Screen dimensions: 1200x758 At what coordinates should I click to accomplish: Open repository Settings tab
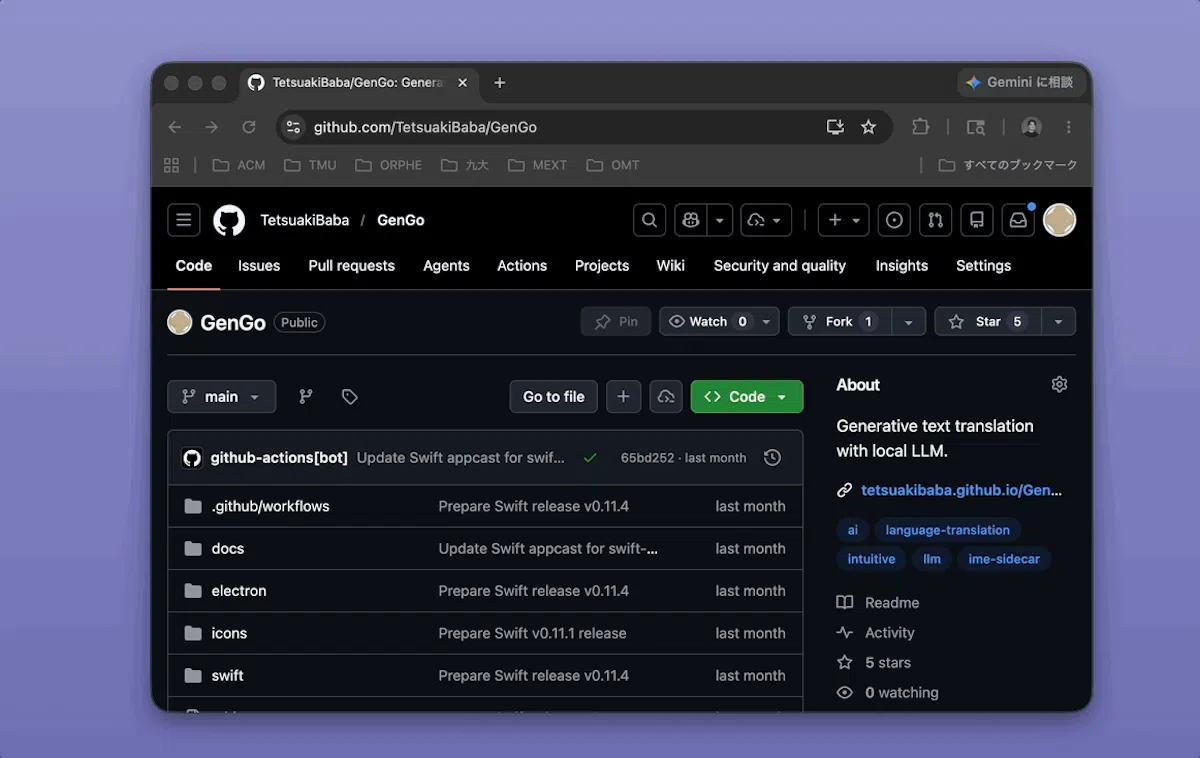[984, 266]
